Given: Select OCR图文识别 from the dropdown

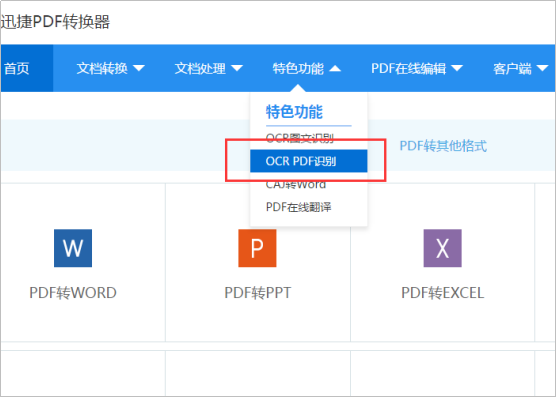Looking at the screenshot, I should tap(300, 138).
